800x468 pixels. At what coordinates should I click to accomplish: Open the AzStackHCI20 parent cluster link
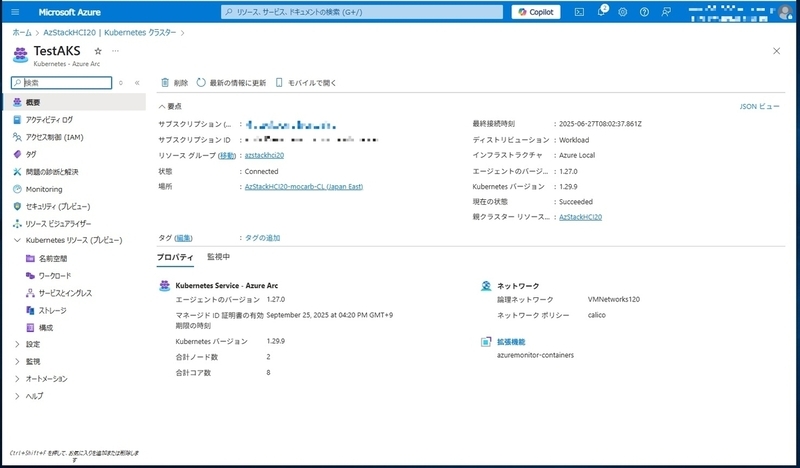coord(581,217)
